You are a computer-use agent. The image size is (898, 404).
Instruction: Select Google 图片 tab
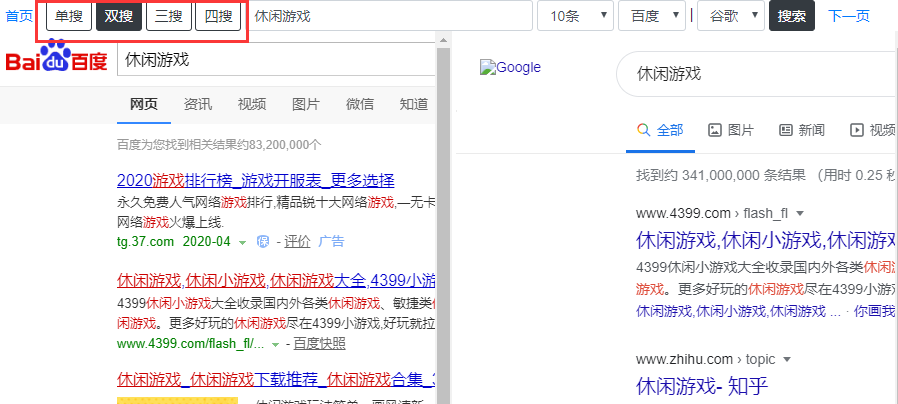click(731, 131)
